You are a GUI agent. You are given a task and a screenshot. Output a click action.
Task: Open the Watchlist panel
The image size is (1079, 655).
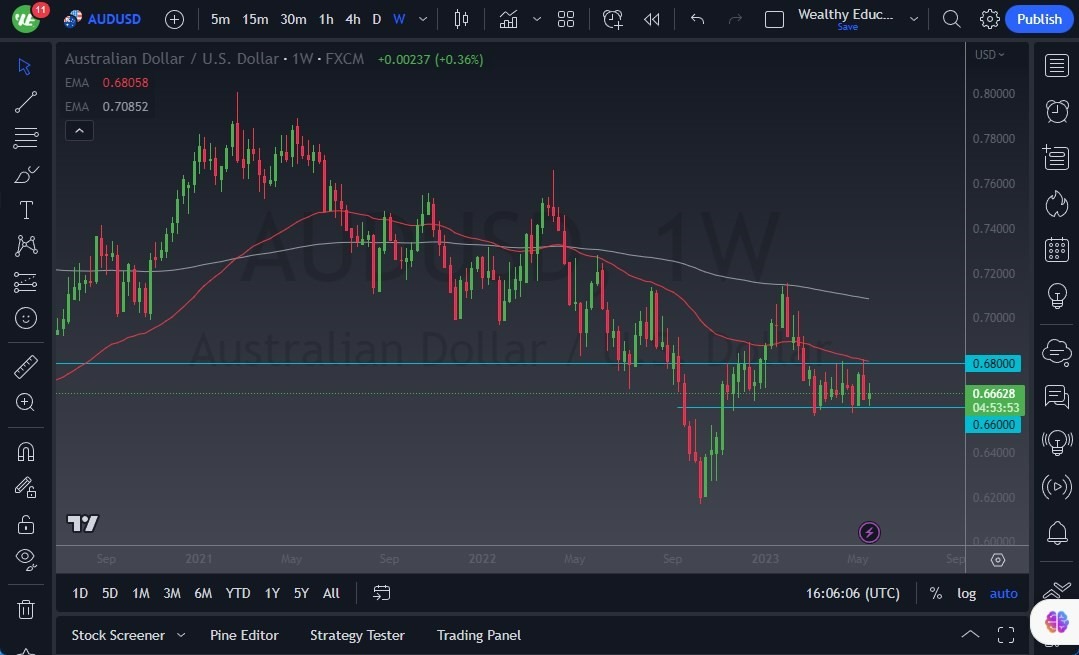[x=1056, y=65]
